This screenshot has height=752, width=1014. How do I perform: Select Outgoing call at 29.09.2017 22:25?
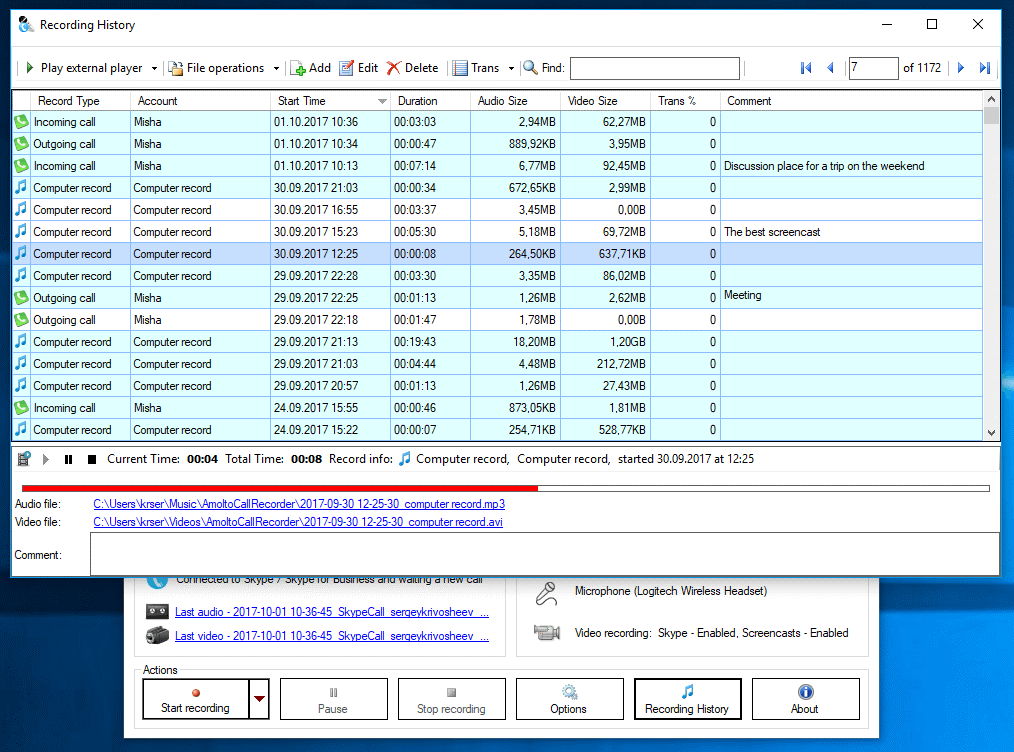click(497, 298)
